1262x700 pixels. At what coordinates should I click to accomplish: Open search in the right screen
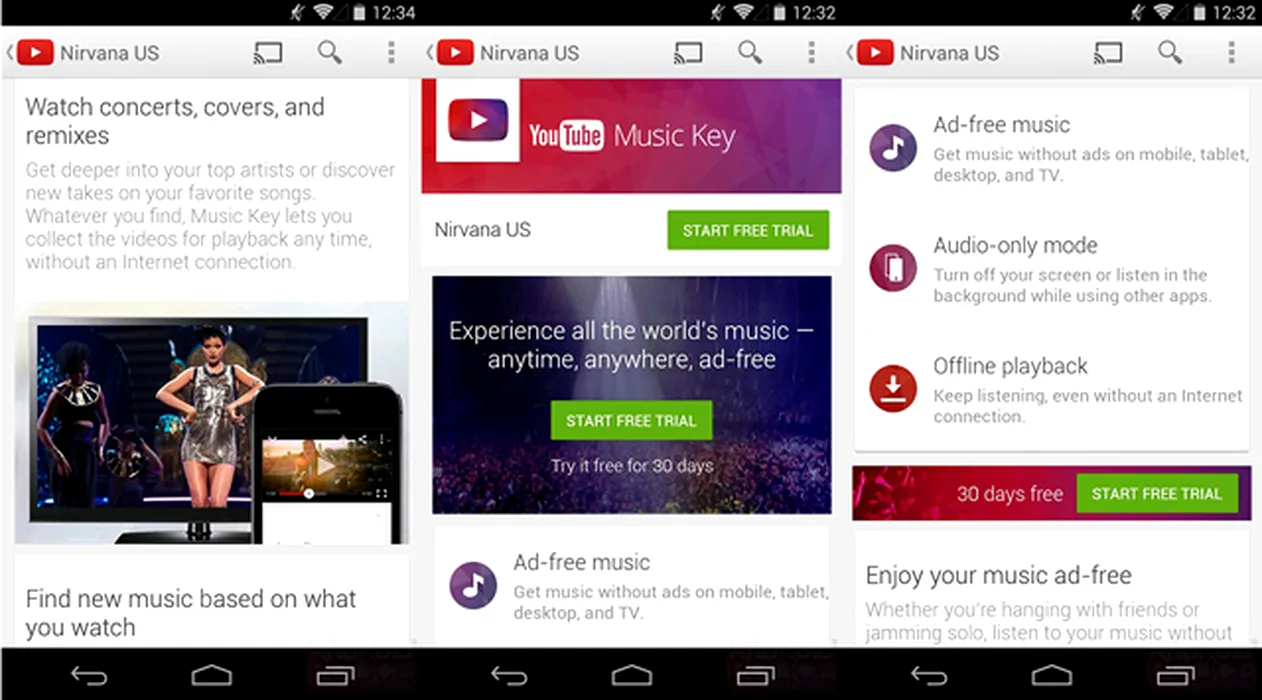pos(1169,52)
